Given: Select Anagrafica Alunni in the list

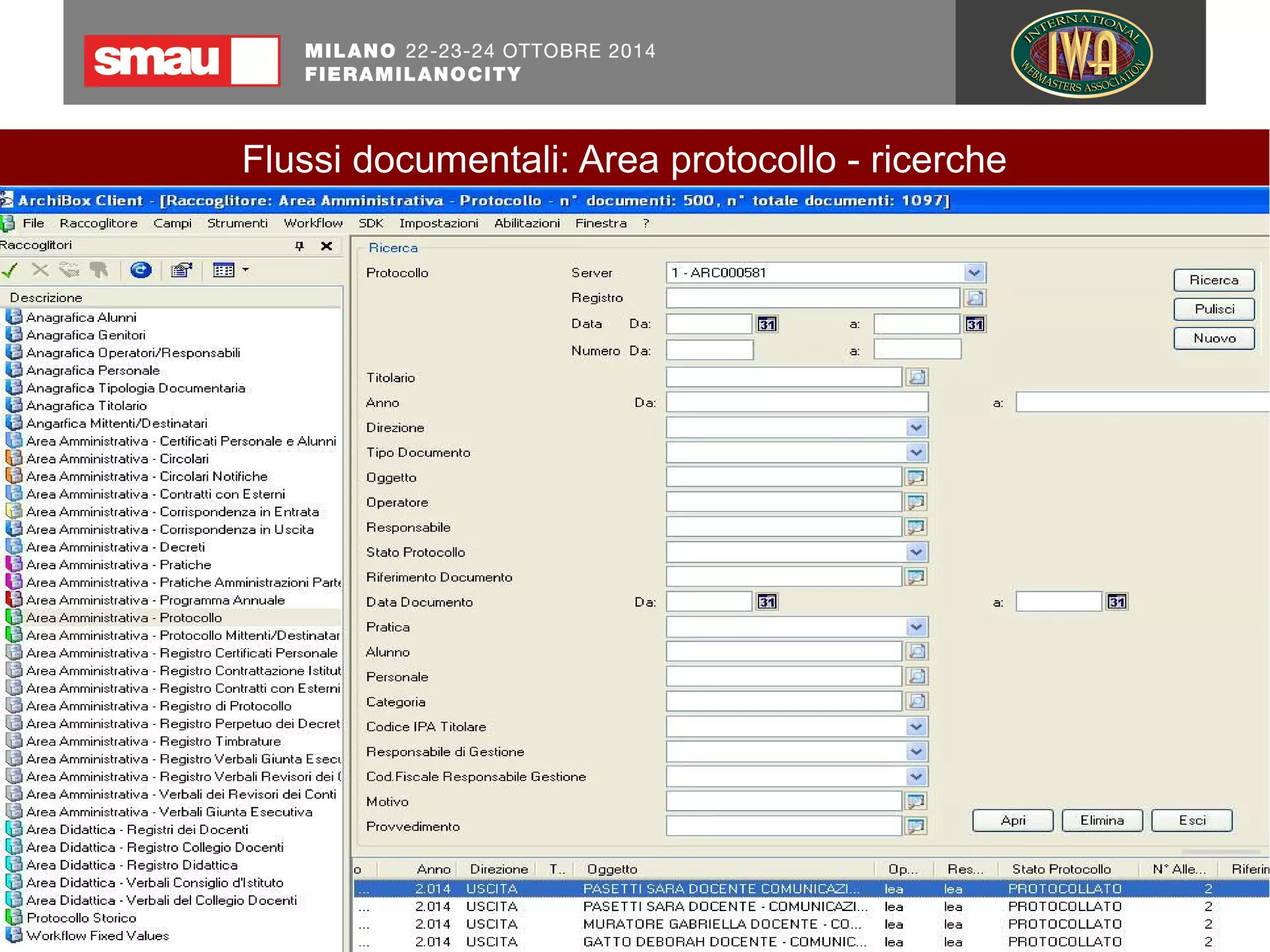Looking at the screenshot, I should (81, 318).
